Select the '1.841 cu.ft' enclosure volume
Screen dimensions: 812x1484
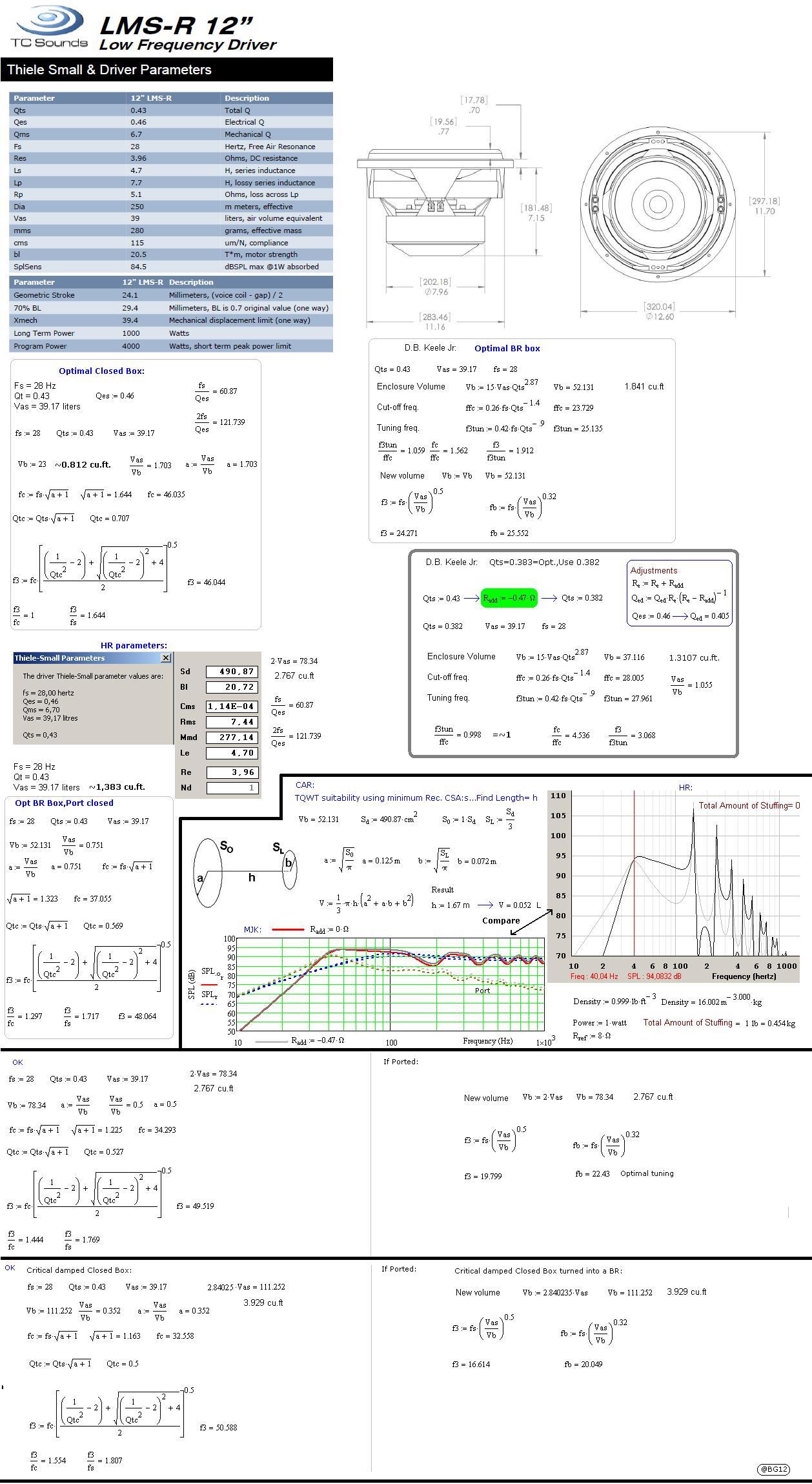(x=644, y=386)
